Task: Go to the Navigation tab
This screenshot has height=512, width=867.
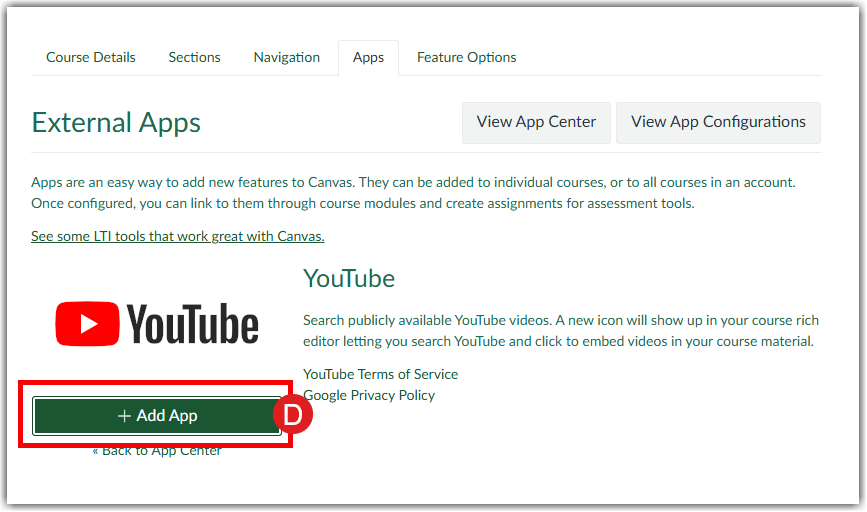Action: tap(287, 57)
